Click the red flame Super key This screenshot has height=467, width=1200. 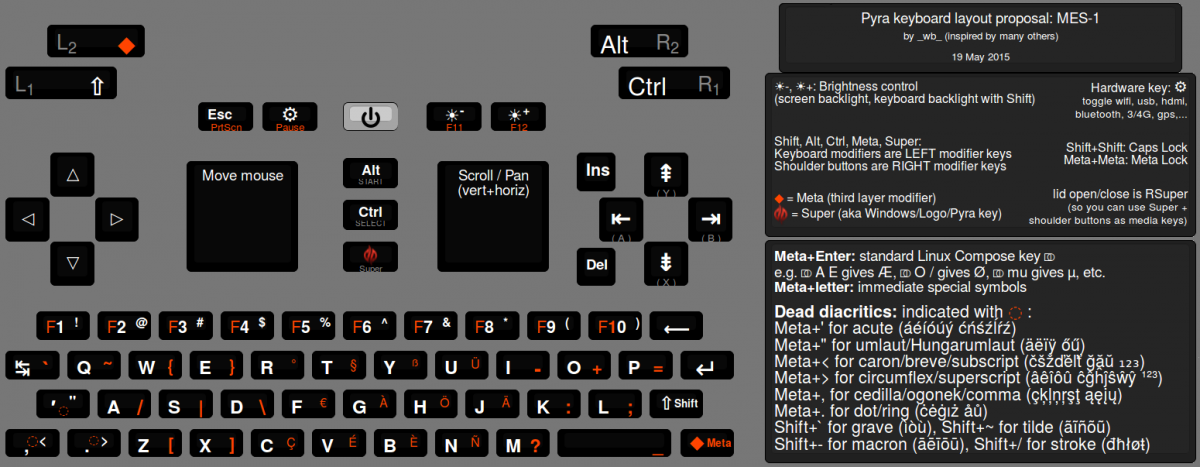pos(370,258)
